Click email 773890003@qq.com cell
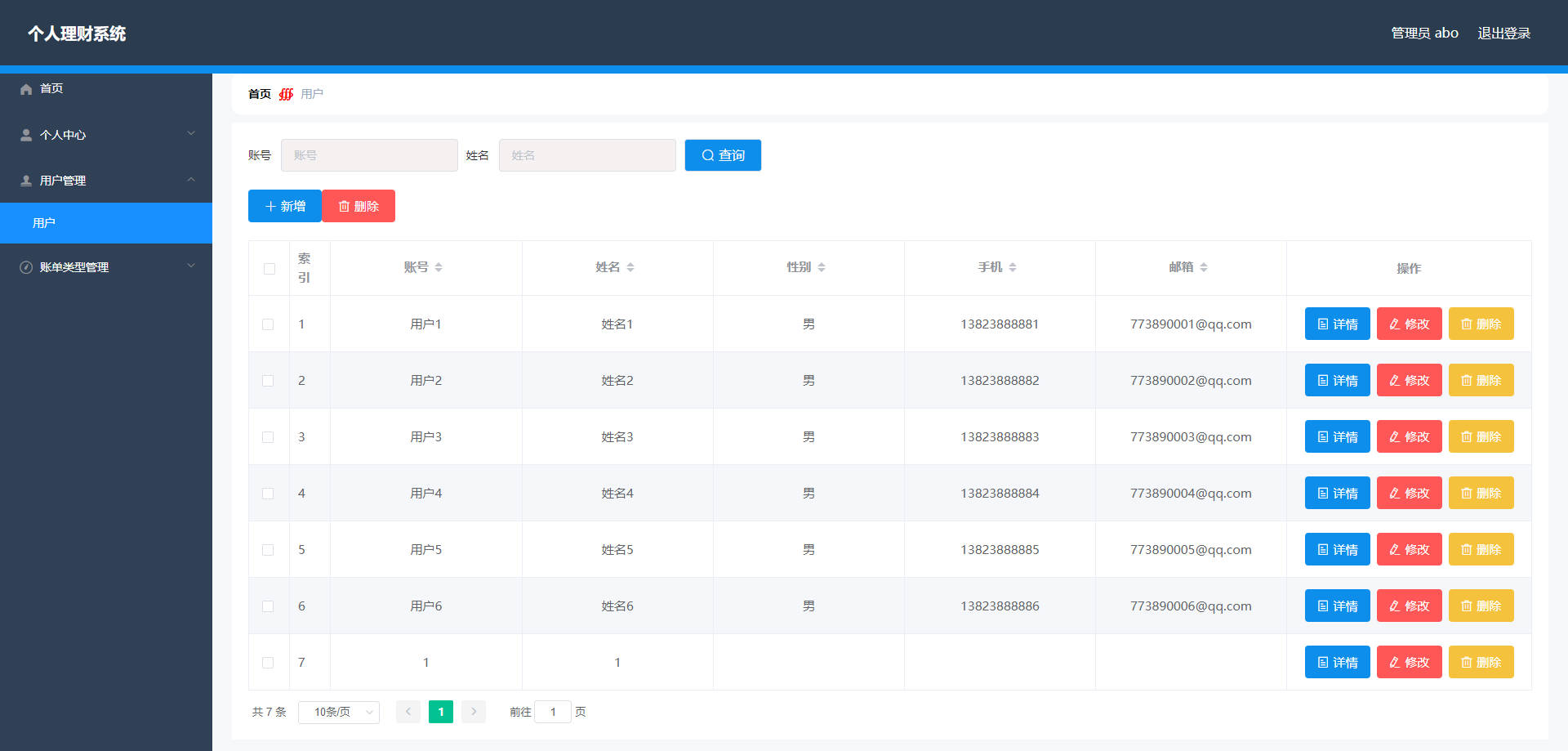This screenshot has height=751, width=1568. [1191, 436]
